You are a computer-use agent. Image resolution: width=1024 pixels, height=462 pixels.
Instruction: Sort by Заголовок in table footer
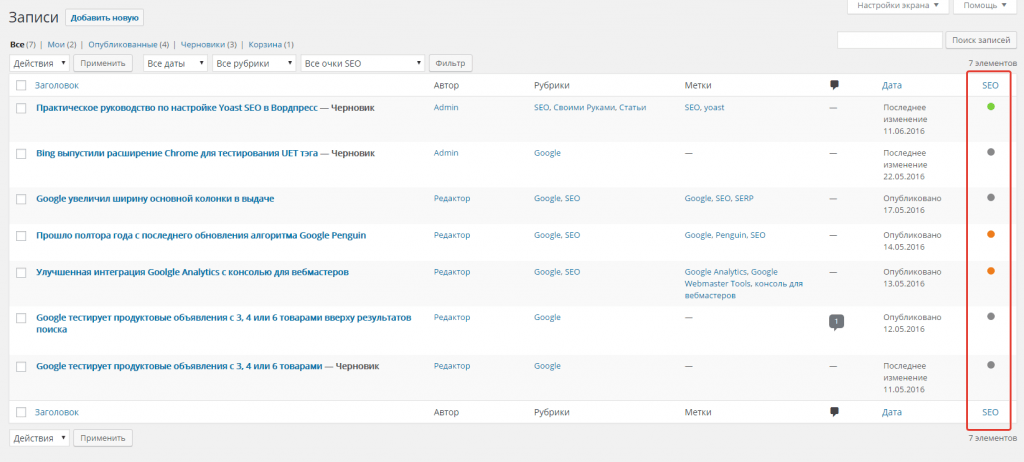click(x=57, y=412)
